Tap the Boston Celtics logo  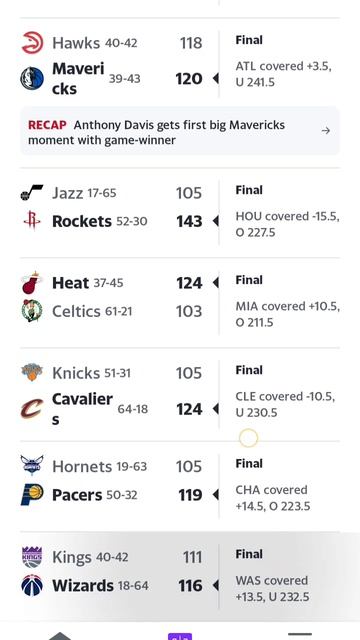pos(32,311)
